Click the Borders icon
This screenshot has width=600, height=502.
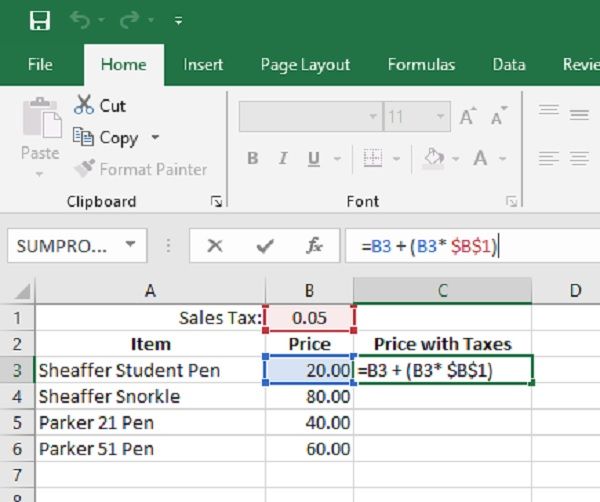[373, 158]
